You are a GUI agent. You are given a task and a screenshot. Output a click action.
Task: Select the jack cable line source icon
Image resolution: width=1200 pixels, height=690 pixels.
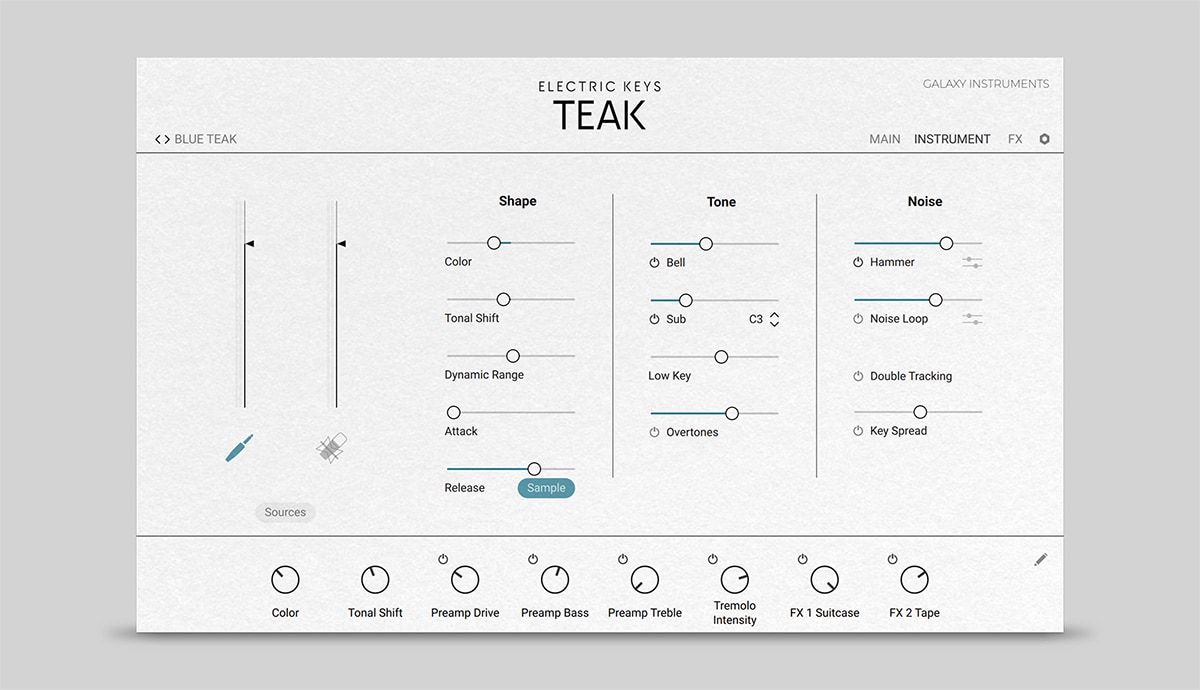(x=240, y=448)
